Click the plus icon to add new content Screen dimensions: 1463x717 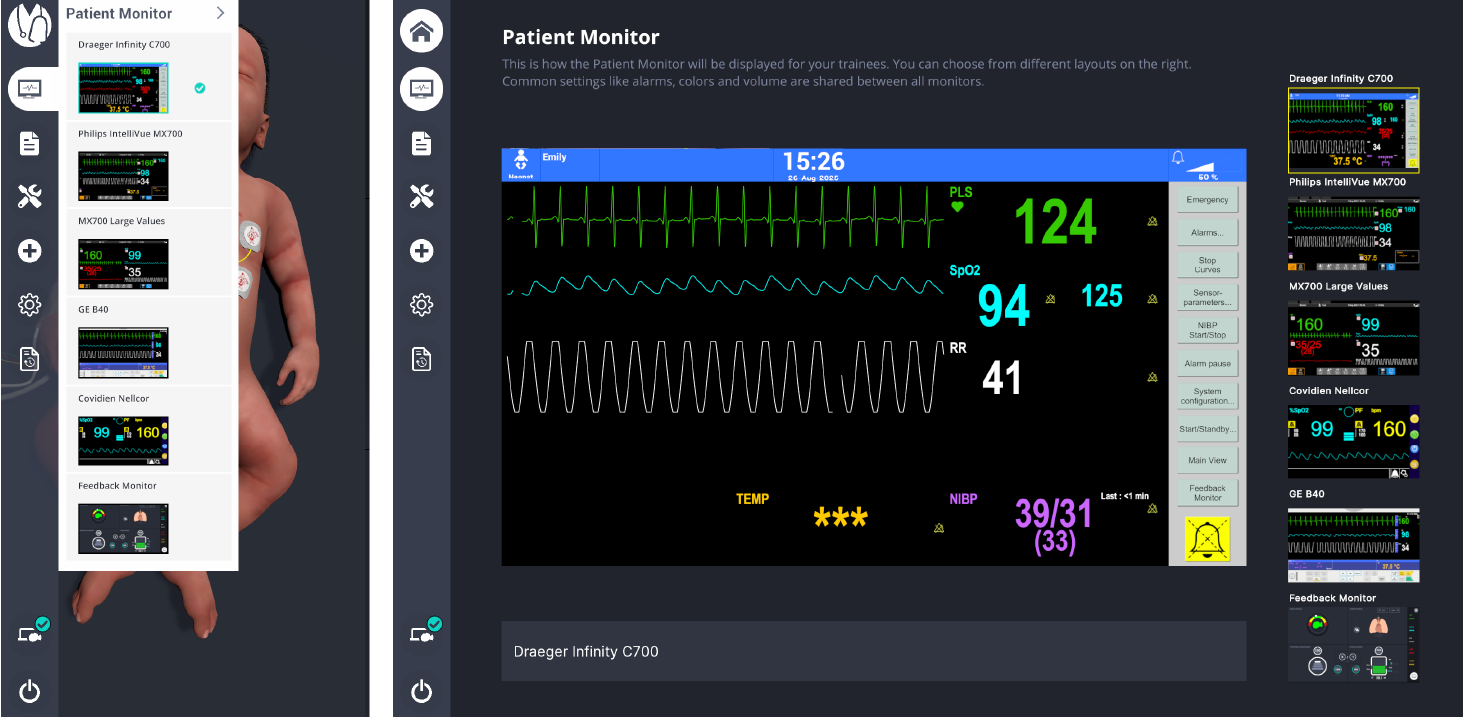[x=421, y=250]
